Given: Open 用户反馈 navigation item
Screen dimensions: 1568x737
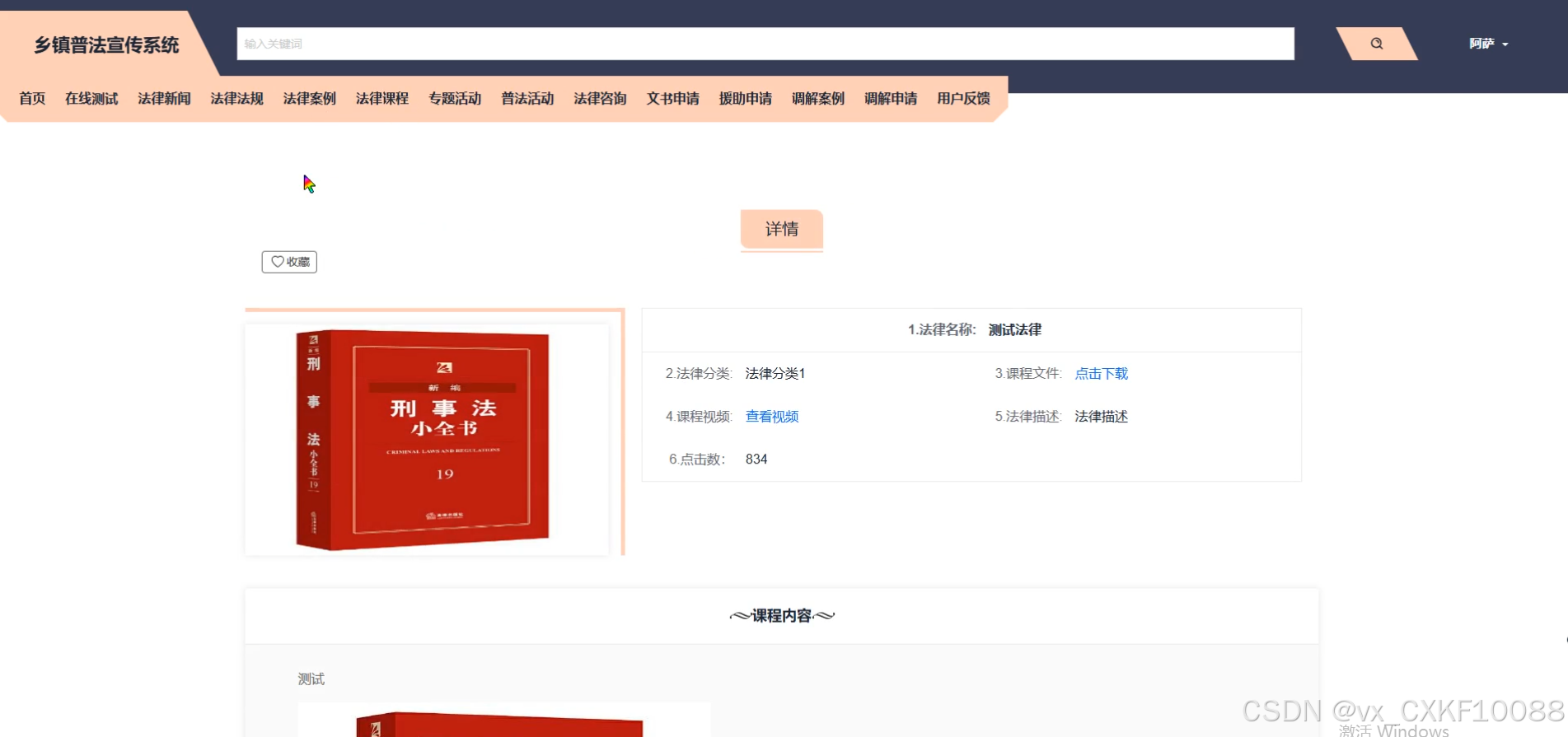Looking at the screenshot, I should 963,99.
